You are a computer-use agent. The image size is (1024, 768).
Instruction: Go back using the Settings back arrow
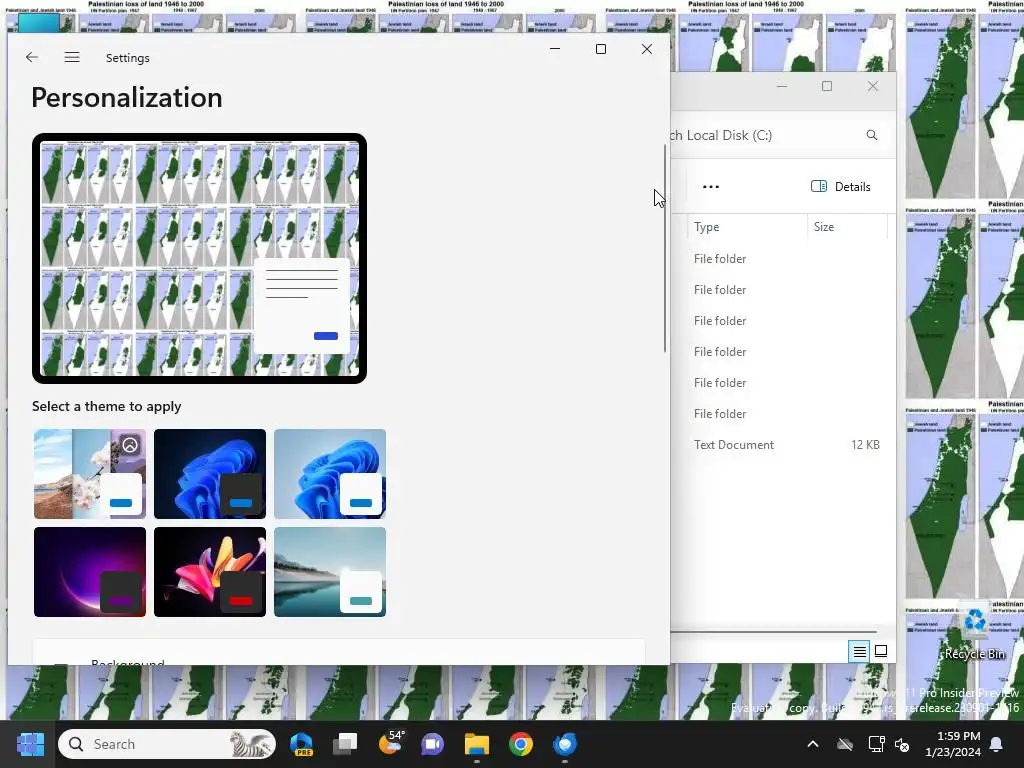point(31,57)
